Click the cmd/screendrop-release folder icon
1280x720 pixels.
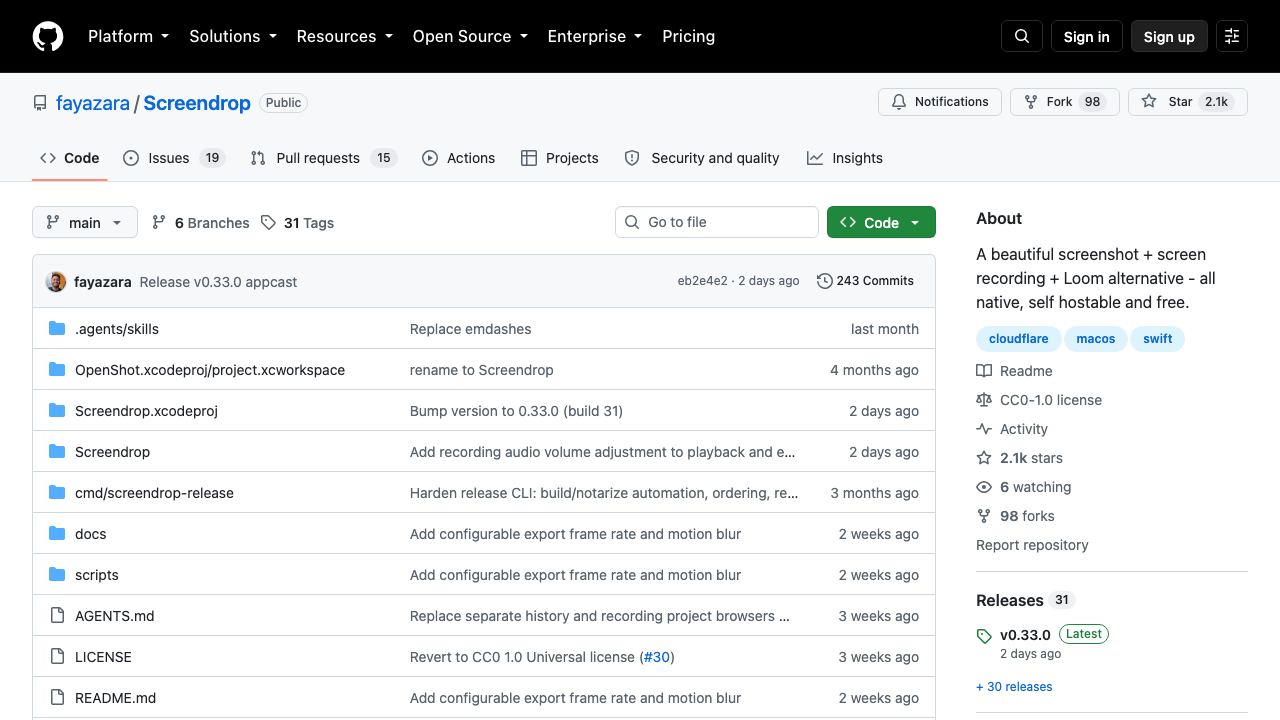(57, 493)
